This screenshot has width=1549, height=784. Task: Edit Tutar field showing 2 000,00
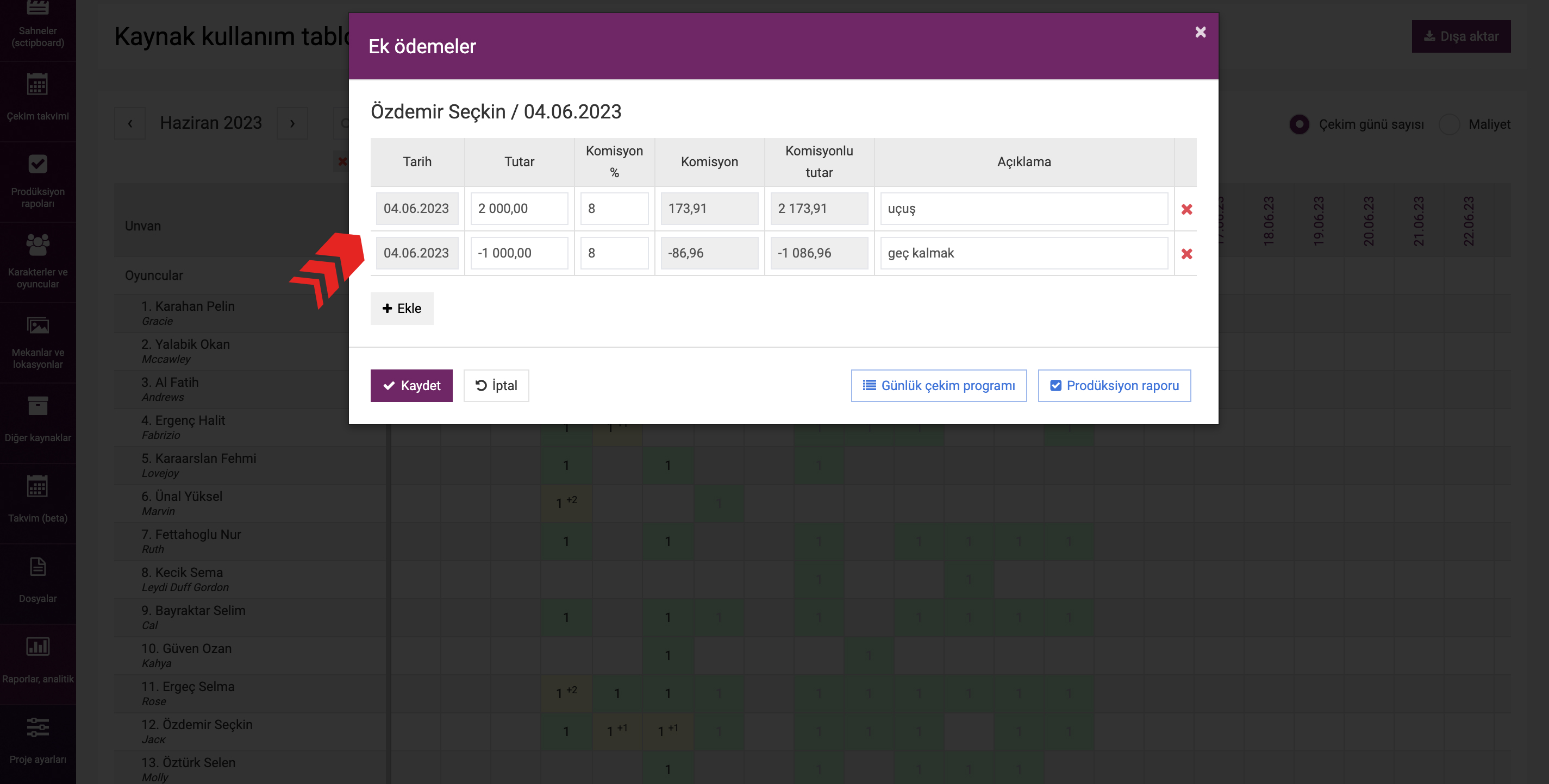[519, 209]
